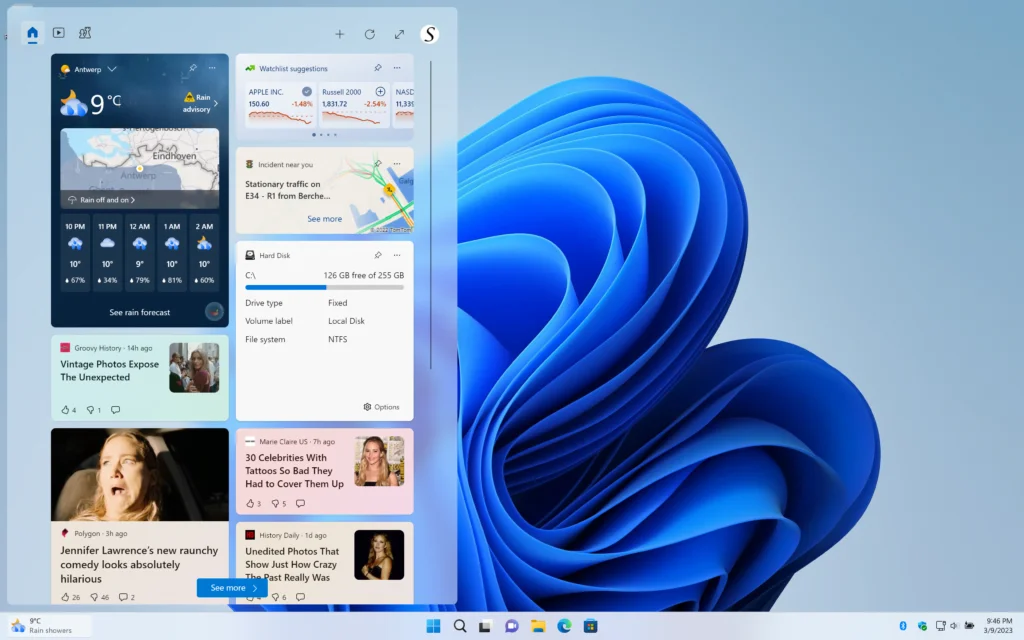The image size is (1024, 640).
Task: Open taskbar Search
Action: (460, 626)
